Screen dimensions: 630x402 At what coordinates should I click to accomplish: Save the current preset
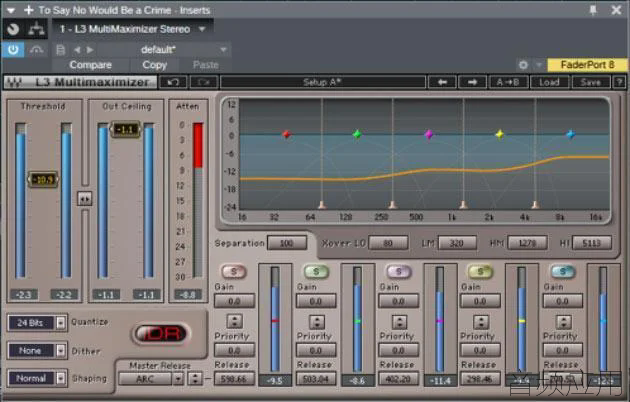click(x=590, y=82)
